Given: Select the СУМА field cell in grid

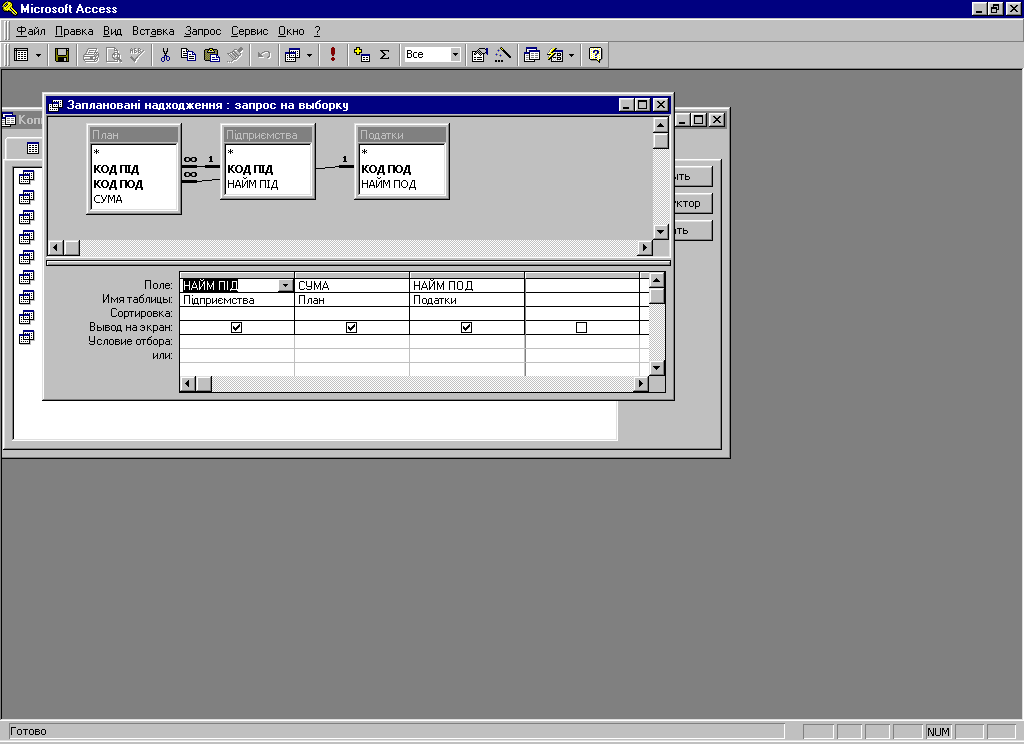Looking at the screenshot, I should point(352,285).
